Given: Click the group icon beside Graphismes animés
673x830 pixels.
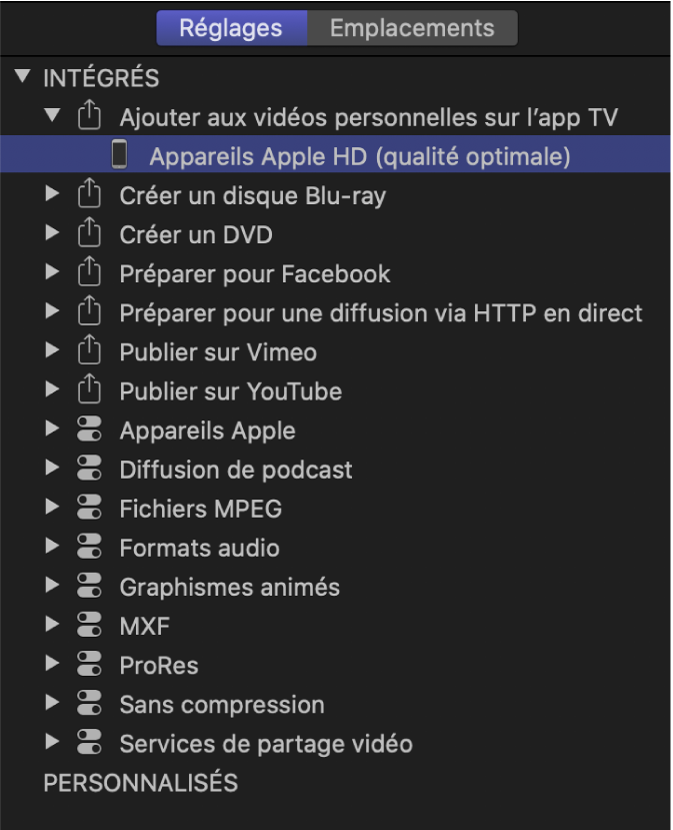Looking at the screenshot, I should coord(89,586).
